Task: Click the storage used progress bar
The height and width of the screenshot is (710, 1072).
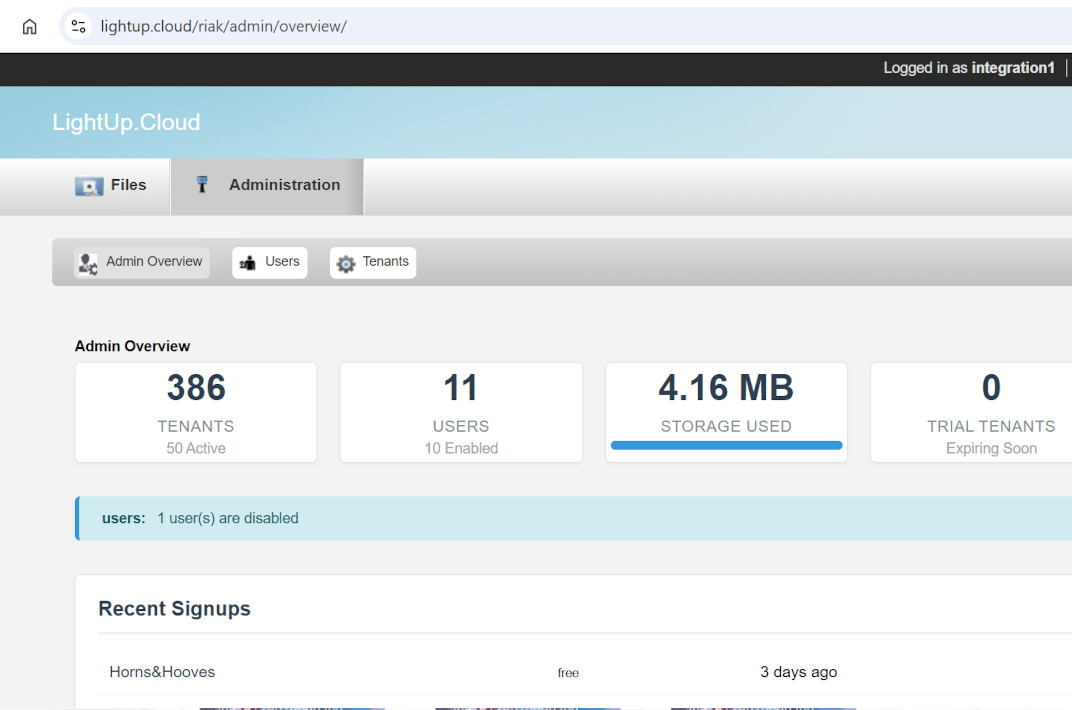Action: tap(726, 446)
